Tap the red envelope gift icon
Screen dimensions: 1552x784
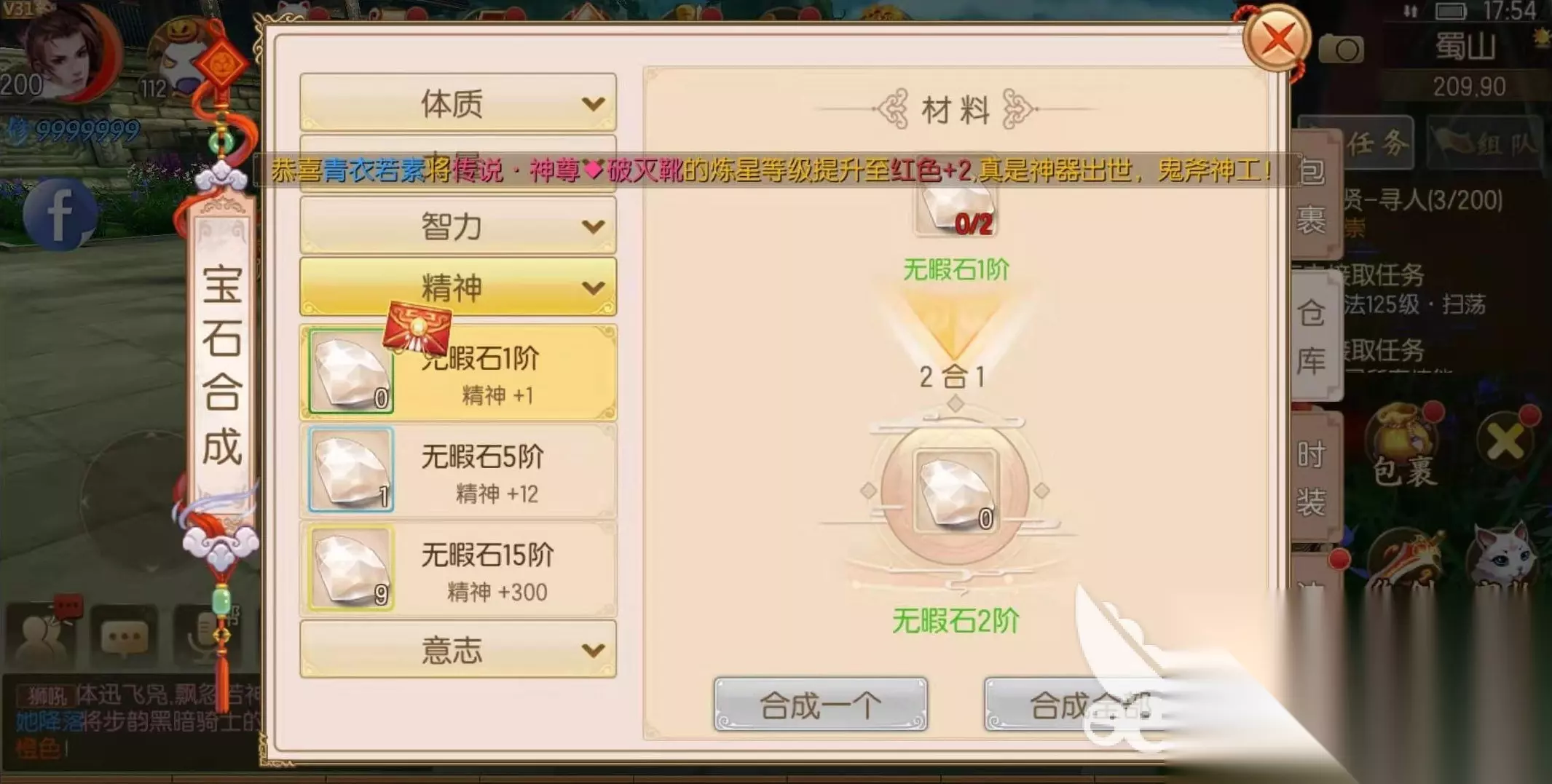point(417,327)
